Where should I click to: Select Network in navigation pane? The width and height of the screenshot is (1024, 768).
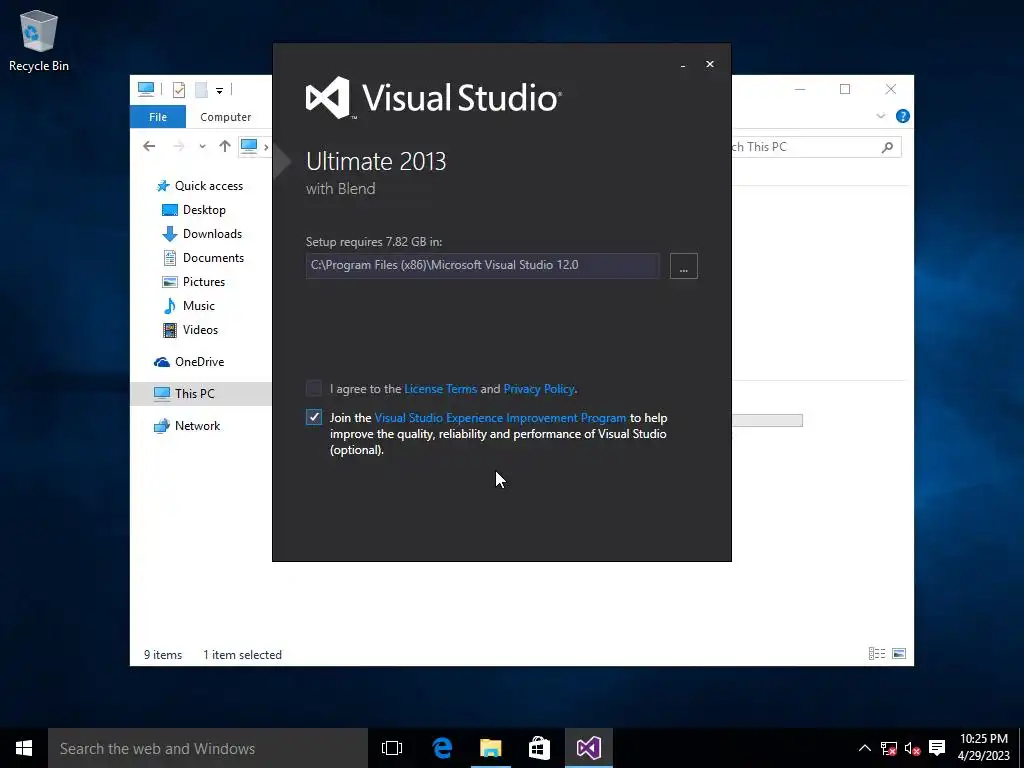187,426
